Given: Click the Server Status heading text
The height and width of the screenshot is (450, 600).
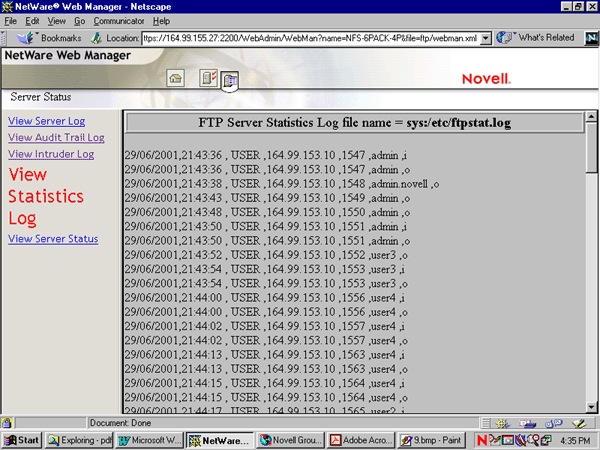Looking at the screenshot, I should coord(41,97).
